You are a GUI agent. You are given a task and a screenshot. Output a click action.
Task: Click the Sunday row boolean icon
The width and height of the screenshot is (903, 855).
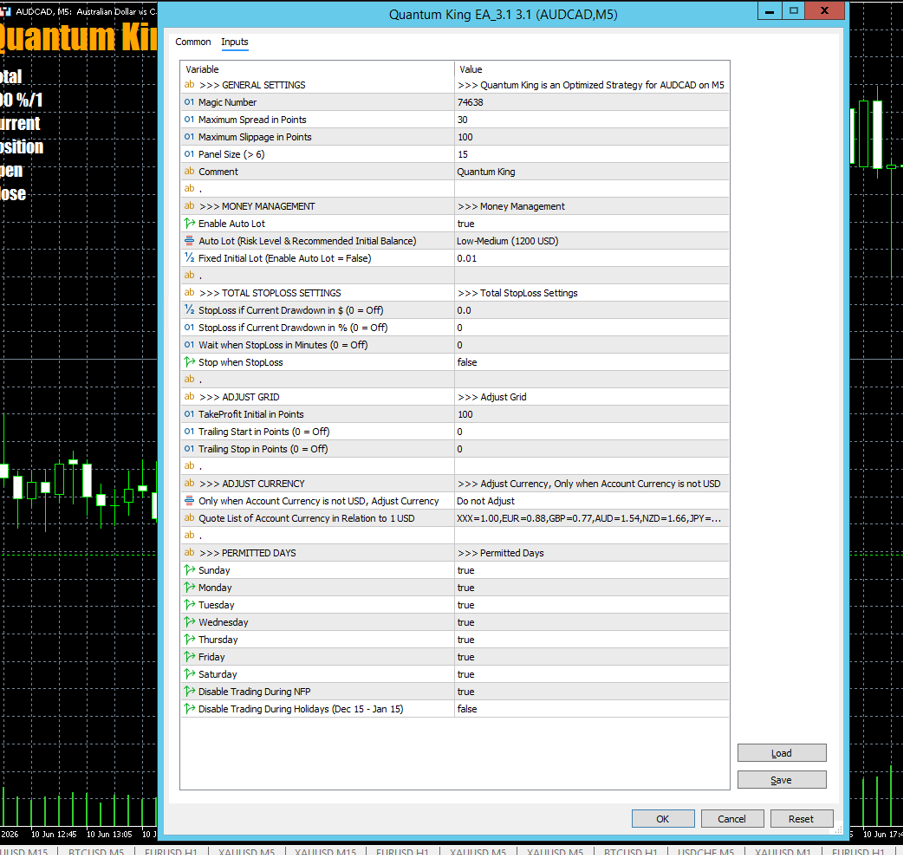point(189,570)
